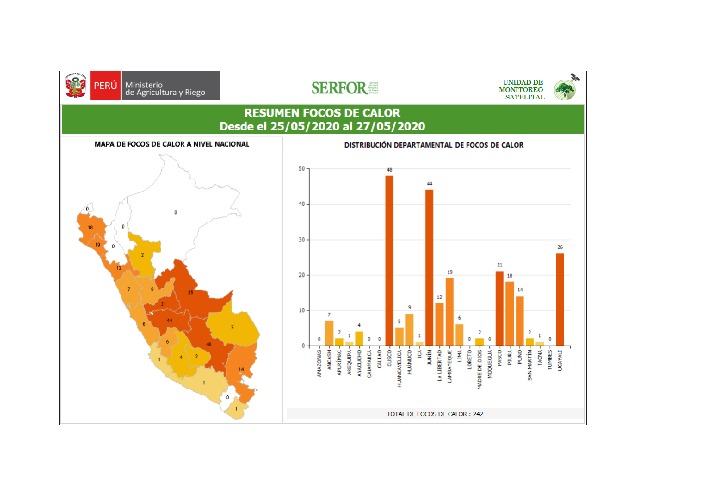The height and width of the screenshot is (496, 702).
Task: Click the Distribución Departamental chart title
Action: [434, 145]
